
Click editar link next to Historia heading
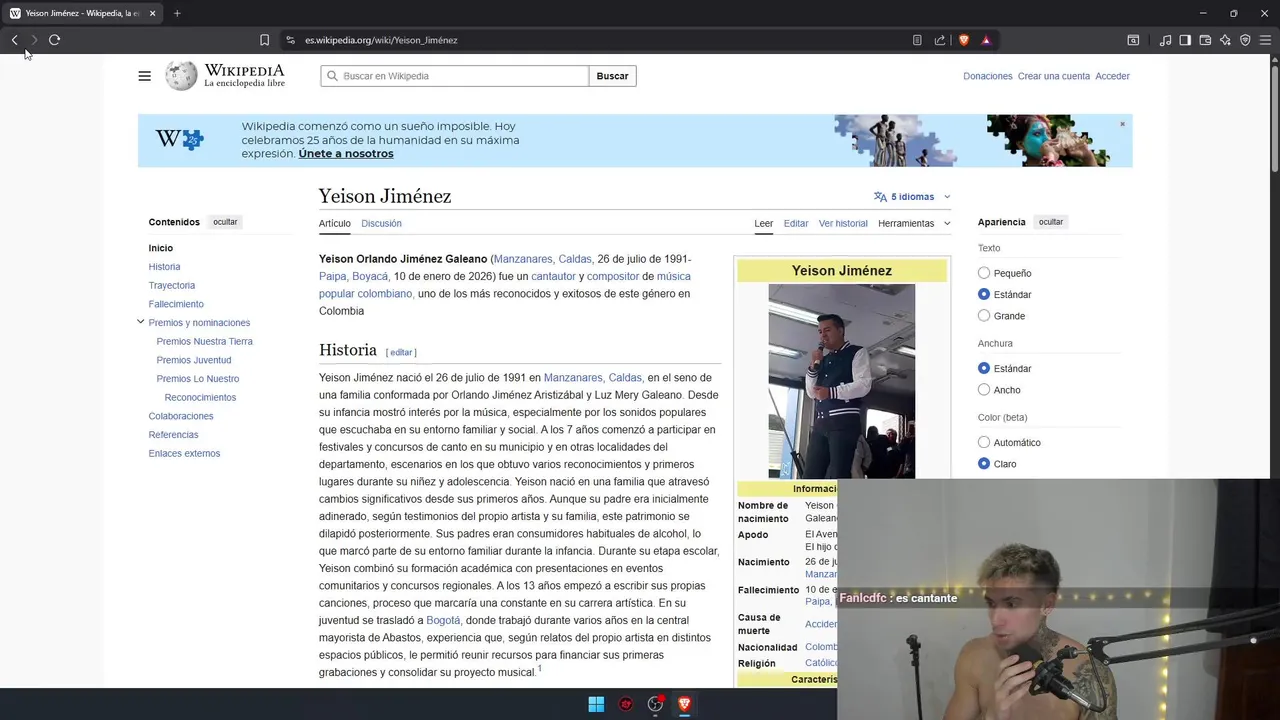[x=401, y=352]
